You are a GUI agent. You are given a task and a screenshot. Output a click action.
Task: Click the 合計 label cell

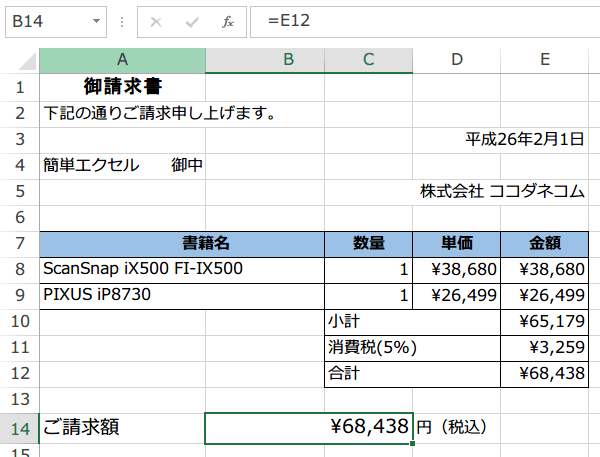(x=412, y=374)
